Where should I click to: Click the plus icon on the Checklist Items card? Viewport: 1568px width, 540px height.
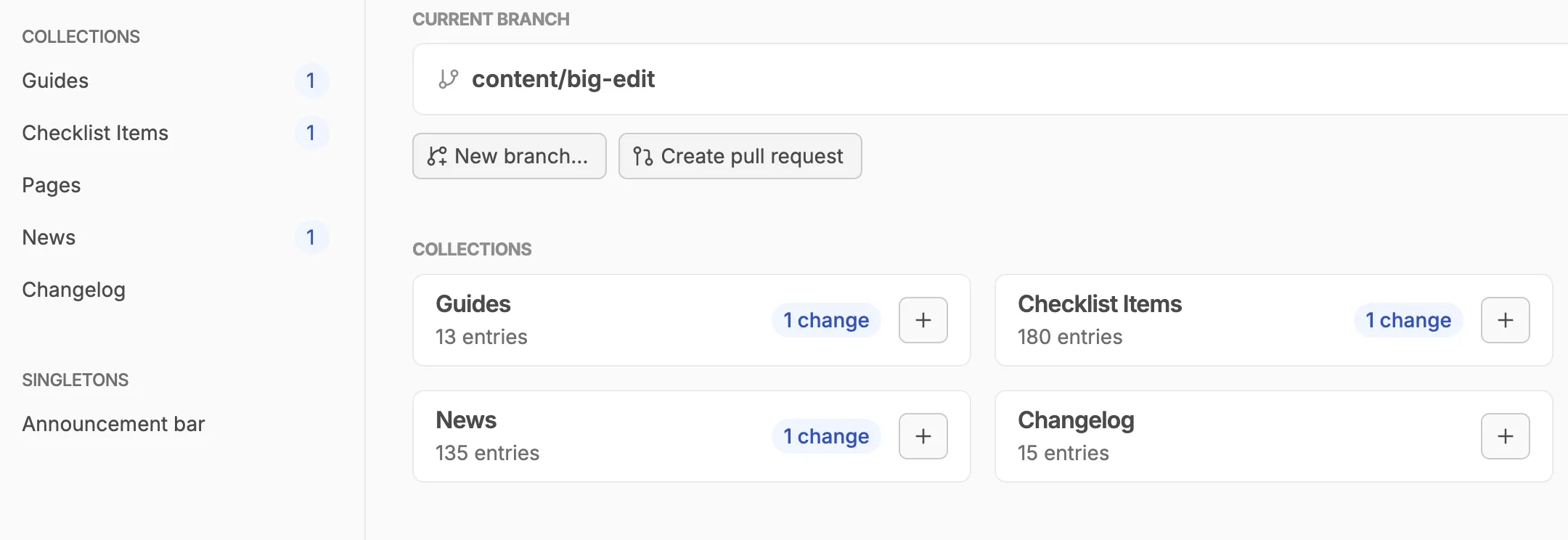tap(1505, 319)
